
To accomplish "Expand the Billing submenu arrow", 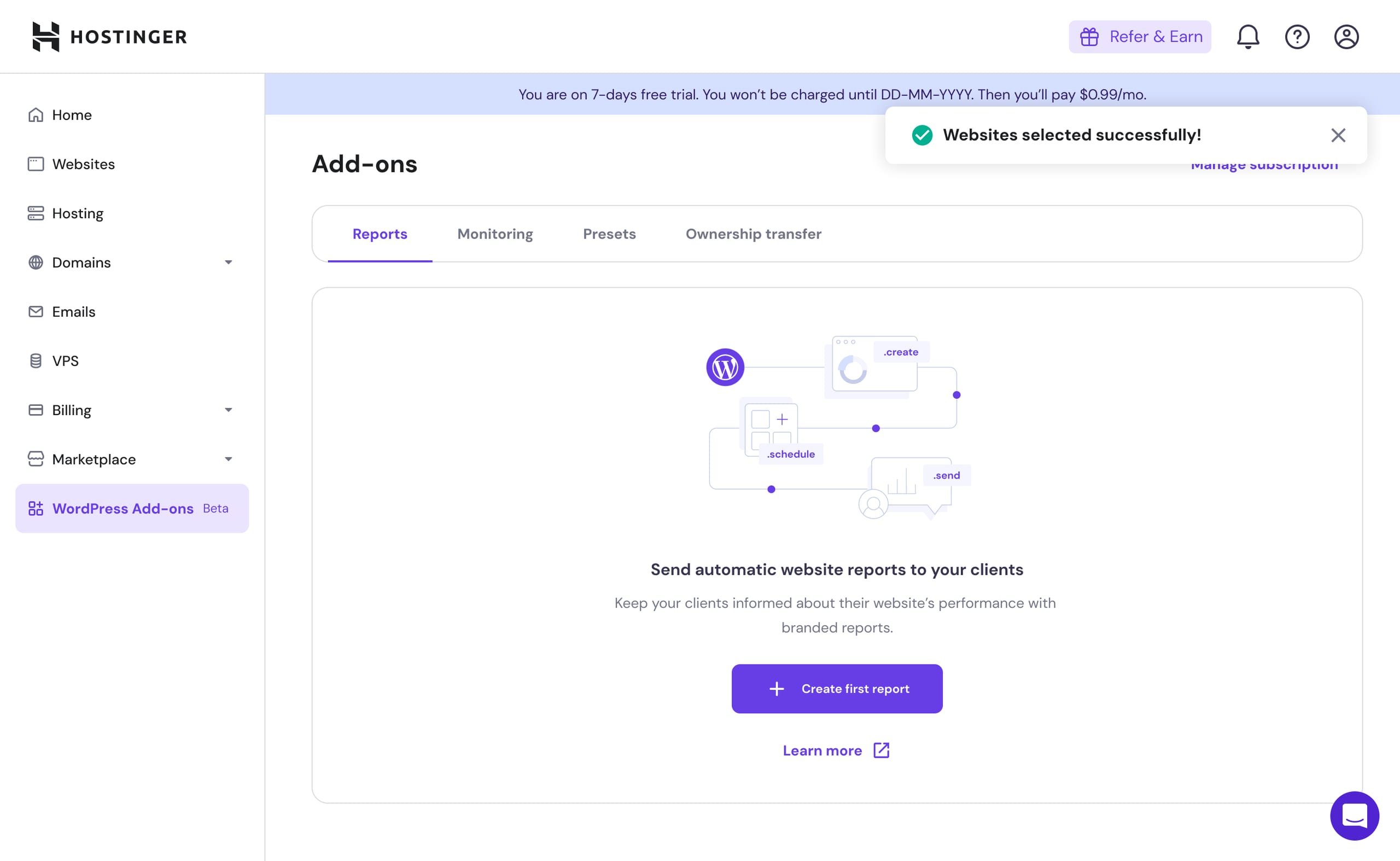I will point(228,410).
